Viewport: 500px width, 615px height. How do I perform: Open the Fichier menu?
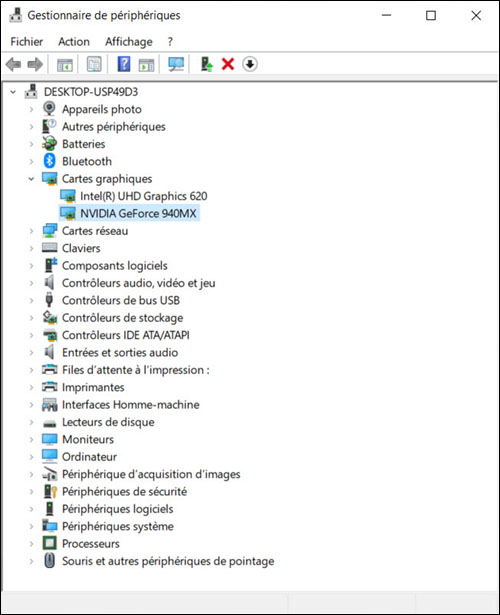(x=27, y=42)
